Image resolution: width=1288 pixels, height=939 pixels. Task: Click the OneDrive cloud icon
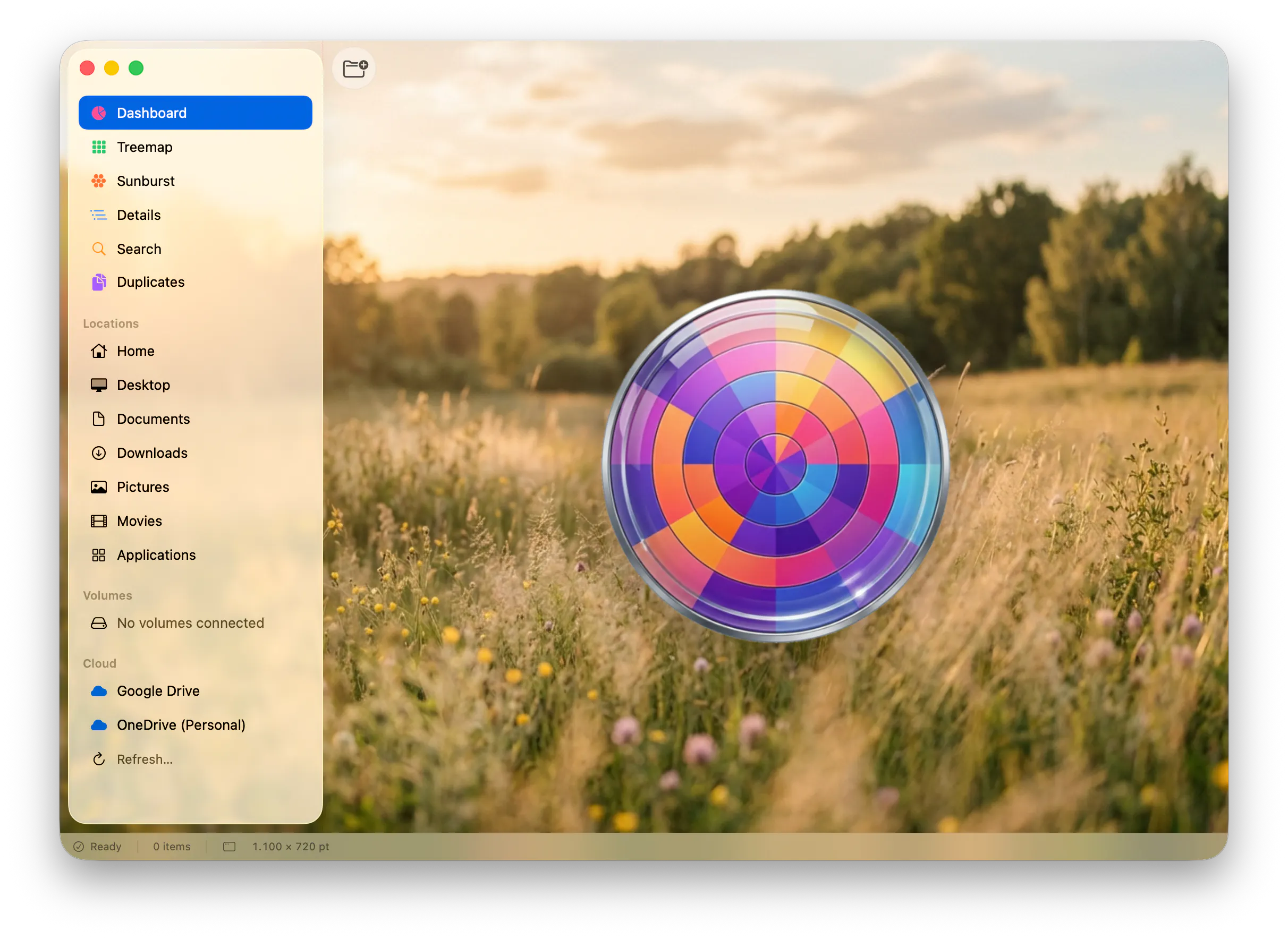(x=99, y=726)
